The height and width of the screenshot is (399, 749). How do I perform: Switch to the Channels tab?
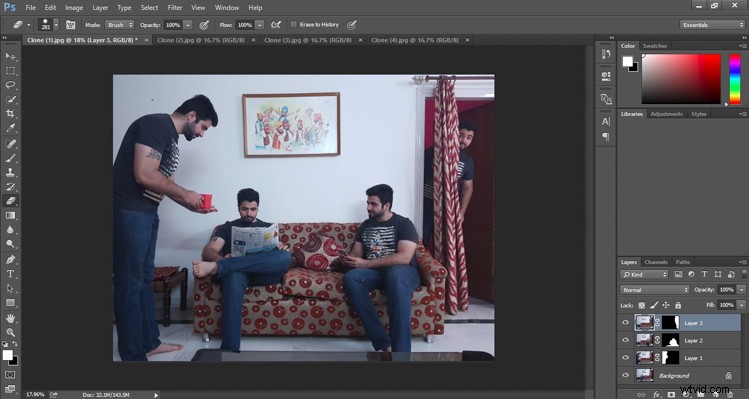pos(655,262)
